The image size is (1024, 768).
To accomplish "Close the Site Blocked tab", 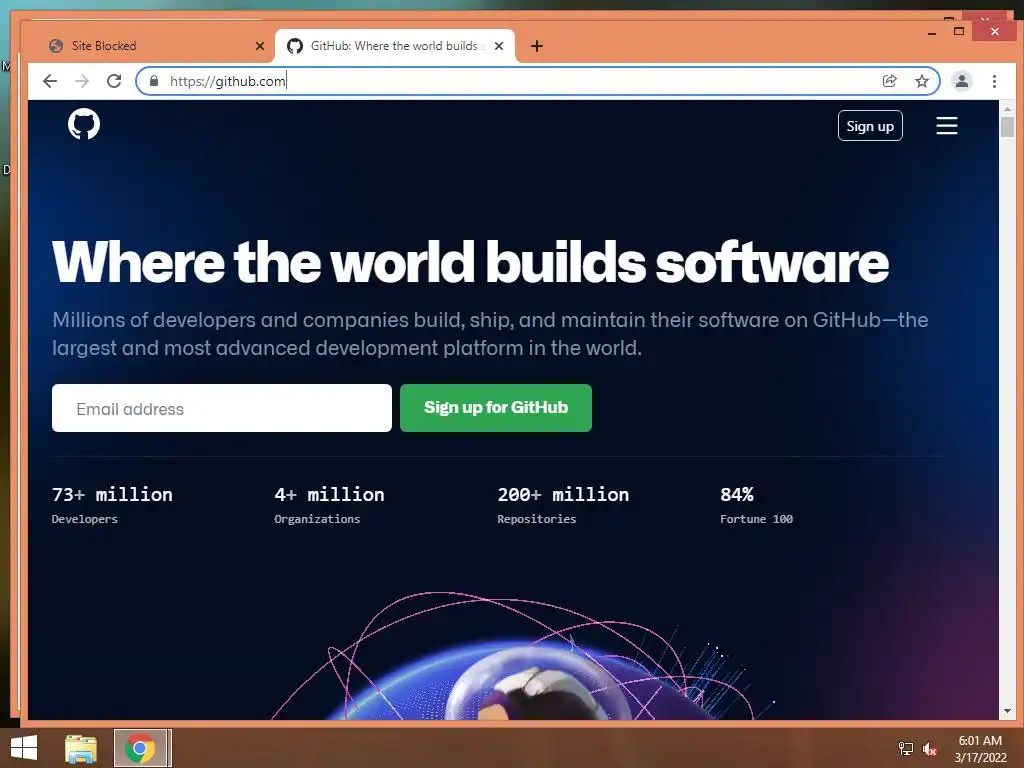I will tap(259, 46).
